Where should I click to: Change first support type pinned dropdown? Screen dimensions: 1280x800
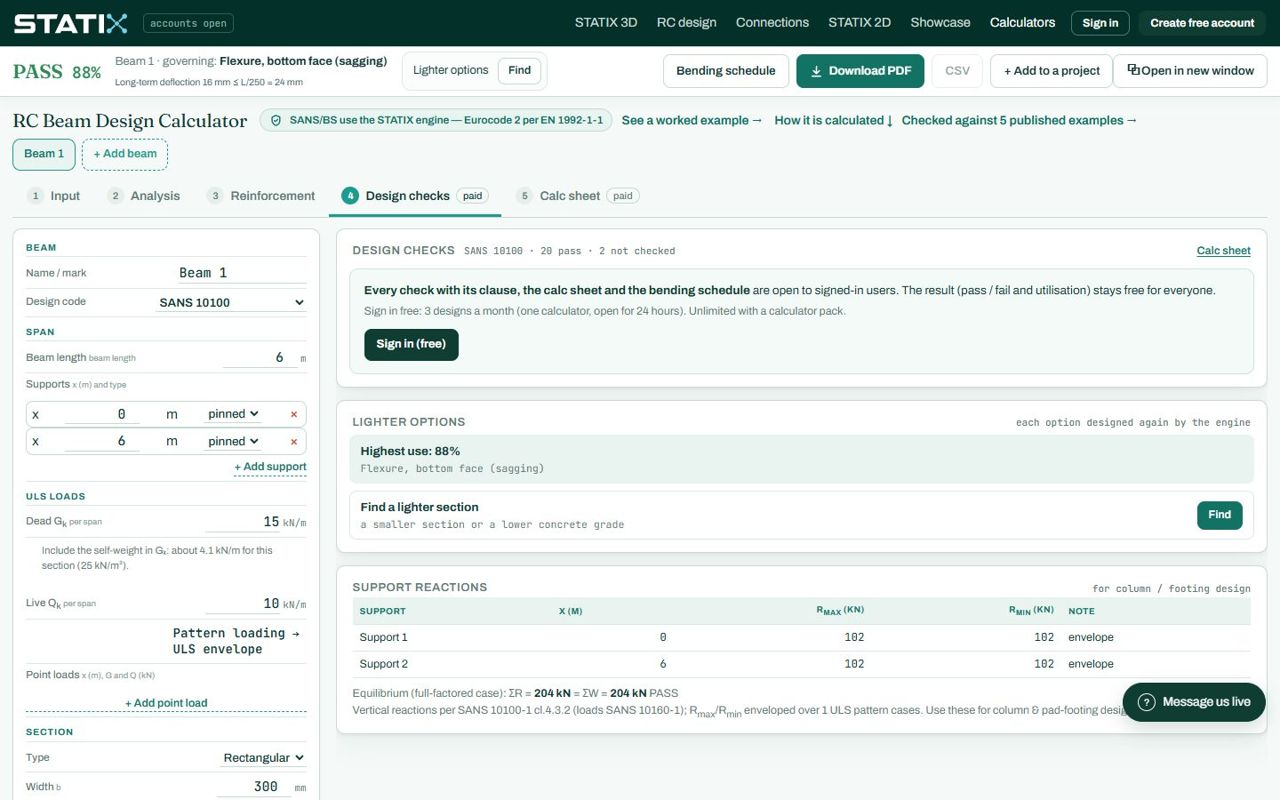[x=233, y=414]
